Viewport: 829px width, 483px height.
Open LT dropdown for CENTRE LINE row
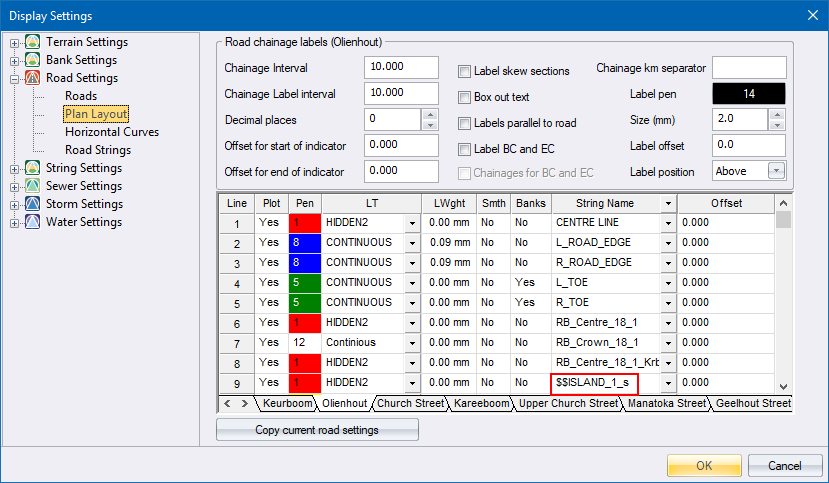tap(412, 223)
